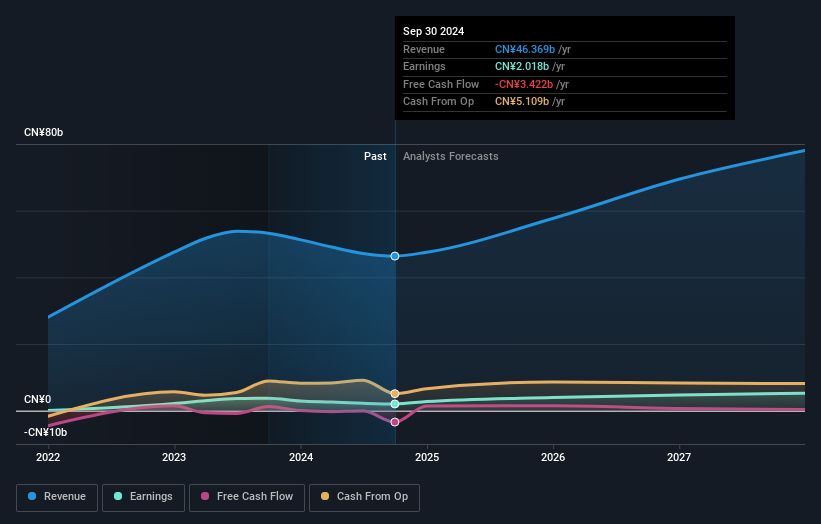Click the 2026 x-axis label
821x524 pixels.
[553, 458]
